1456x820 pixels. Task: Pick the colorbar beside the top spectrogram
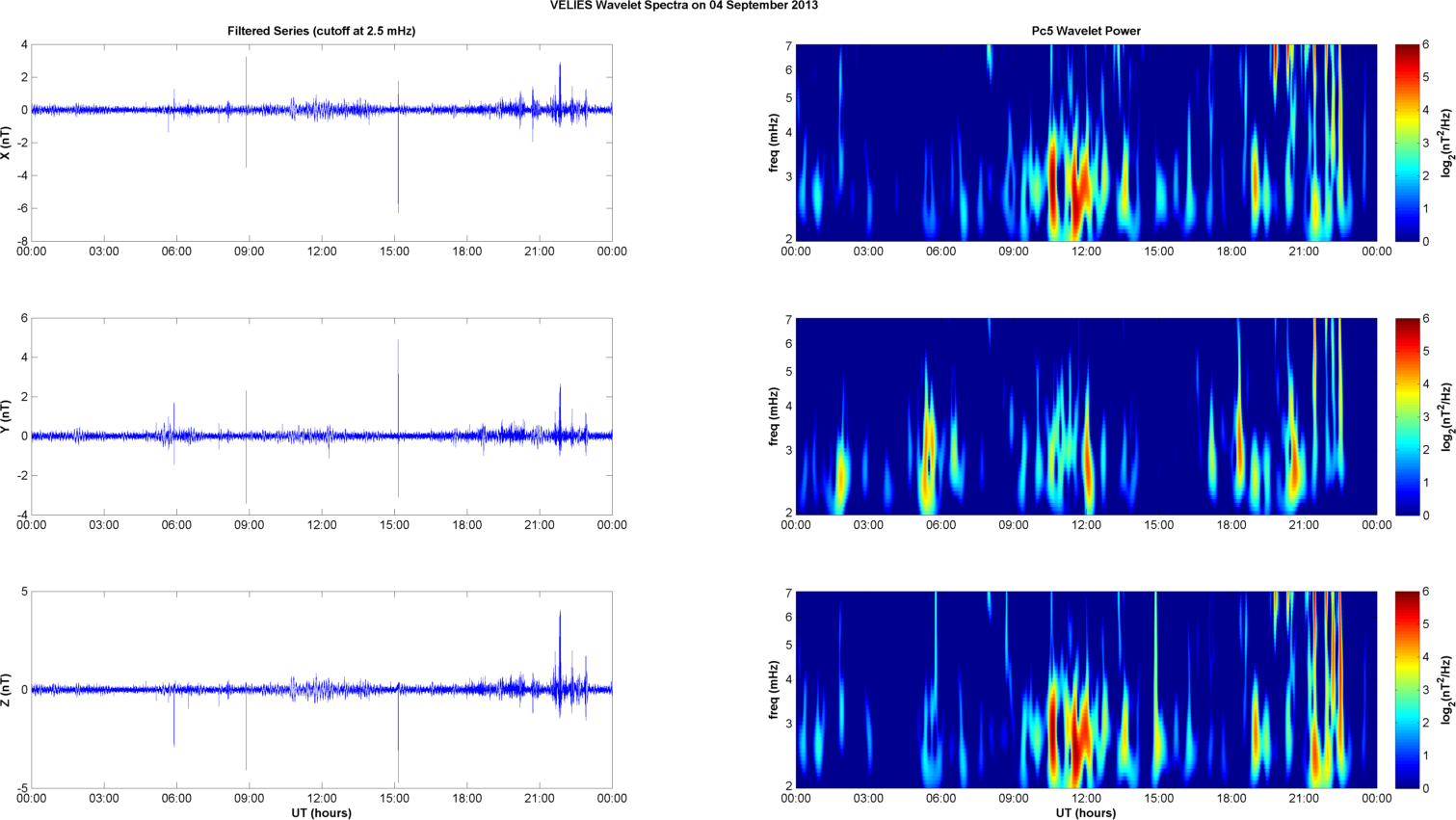1406,143
